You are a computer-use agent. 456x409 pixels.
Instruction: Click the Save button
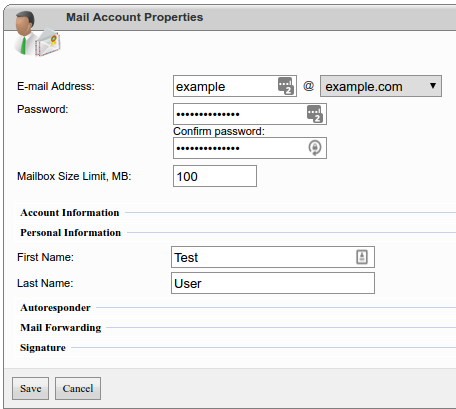click(x=30, y=388)
